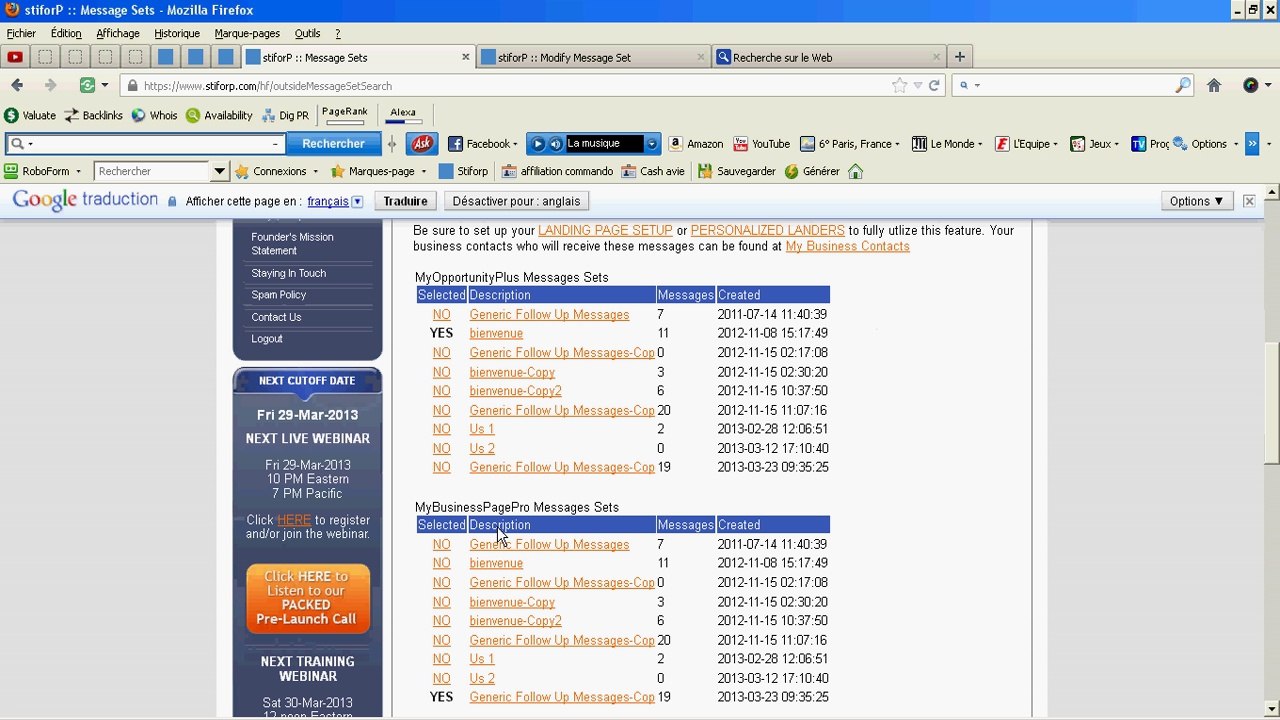Viewport: 1280px width, 720px height.
Task: Open the Google translation Options dropdown
Action: [x=1197, y=201]
